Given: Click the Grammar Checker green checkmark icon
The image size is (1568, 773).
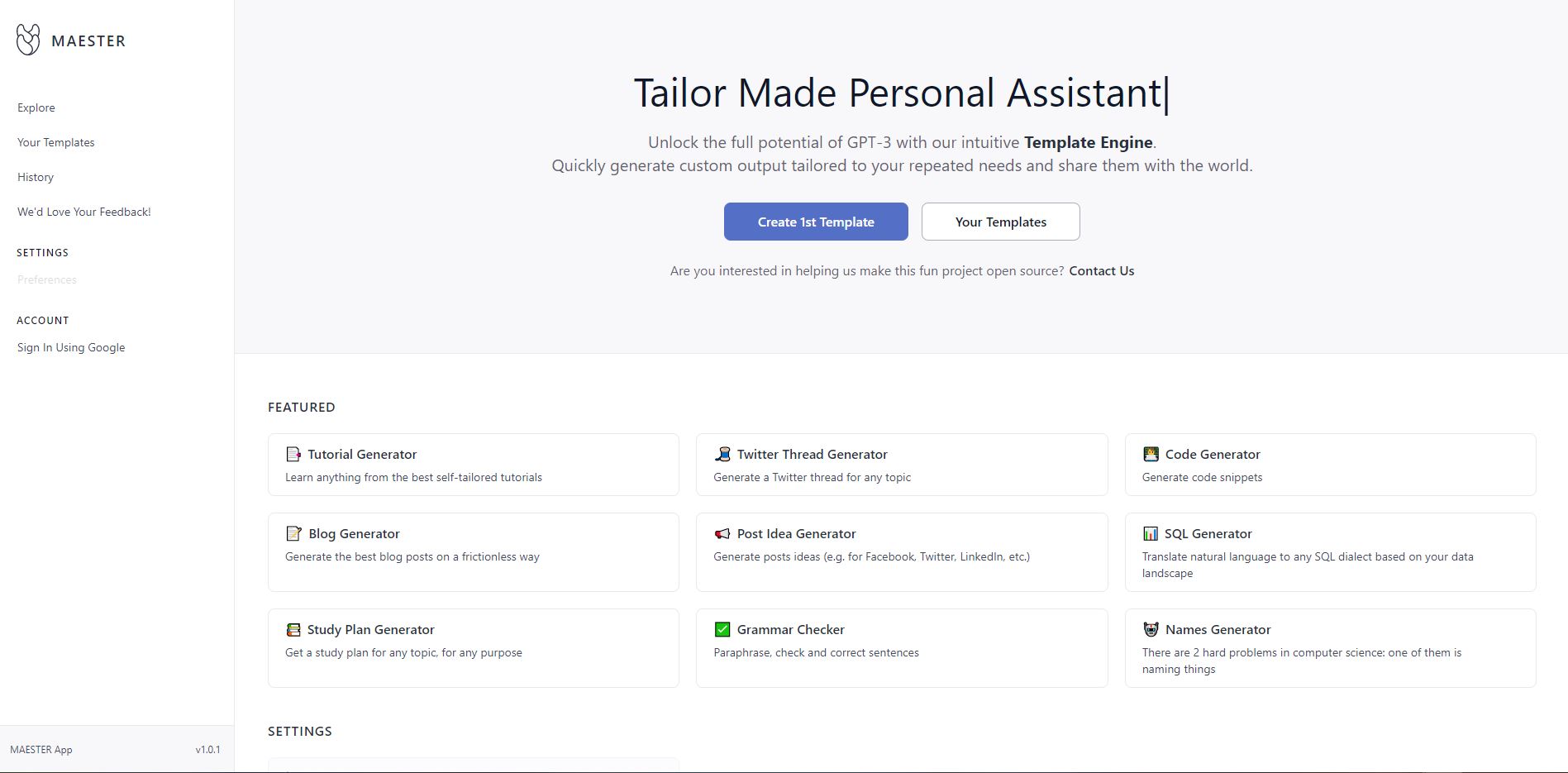Looking at the screenshot, I should [722, 629].
